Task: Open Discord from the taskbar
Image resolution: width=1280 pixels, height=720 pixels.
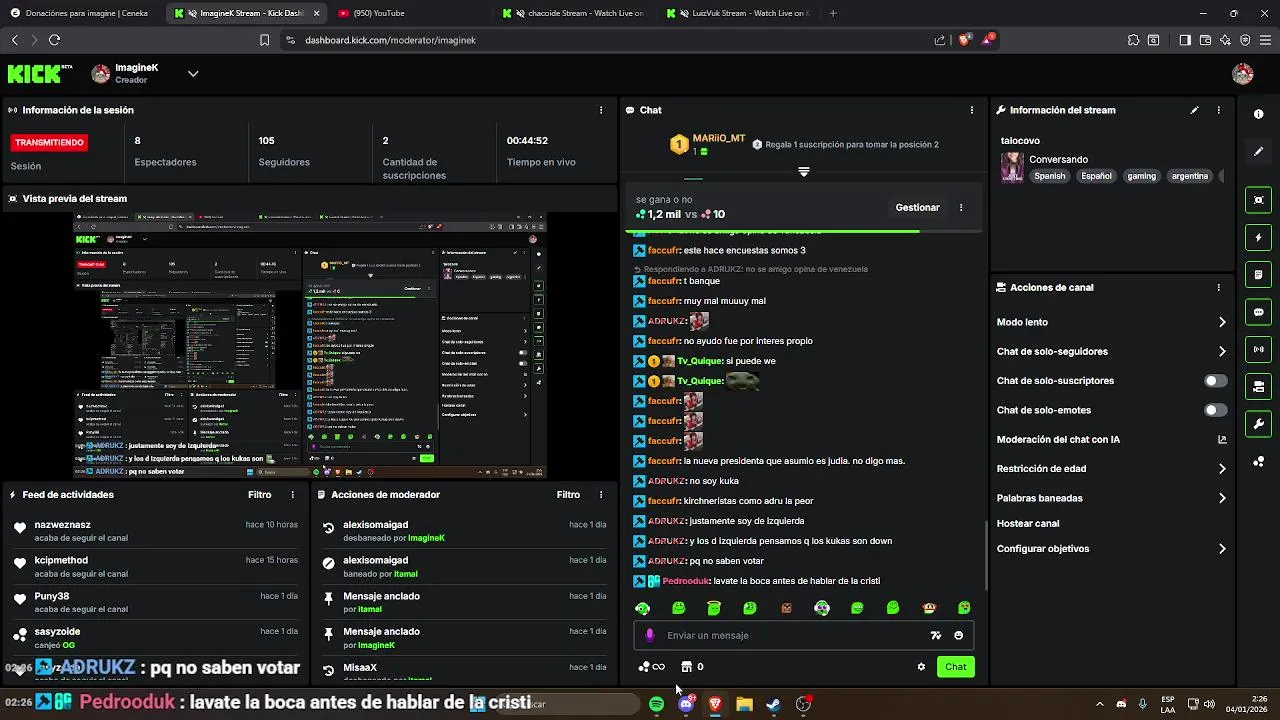Action: [x=686, y=704]
